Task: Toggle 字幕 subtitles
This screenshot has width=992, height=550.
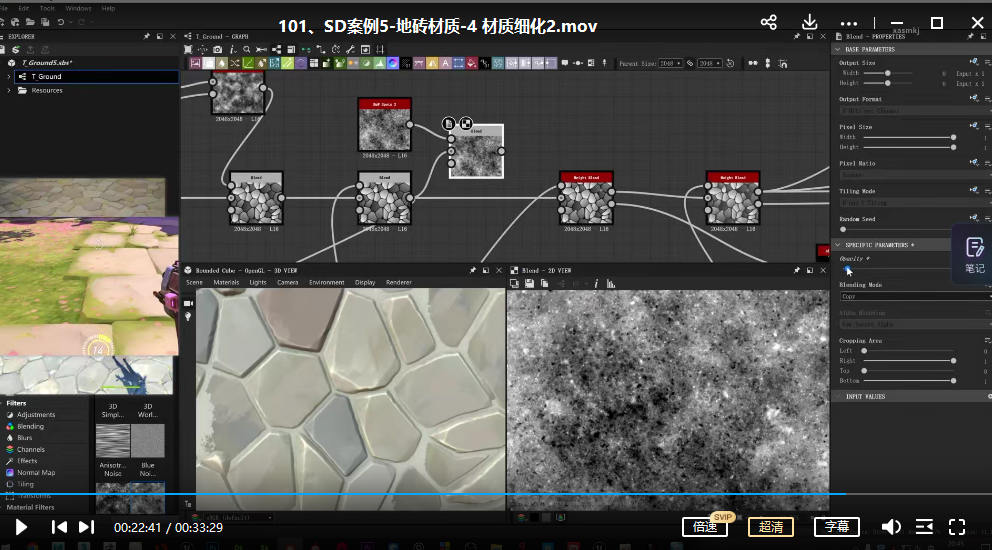Action: pos(837,527)
